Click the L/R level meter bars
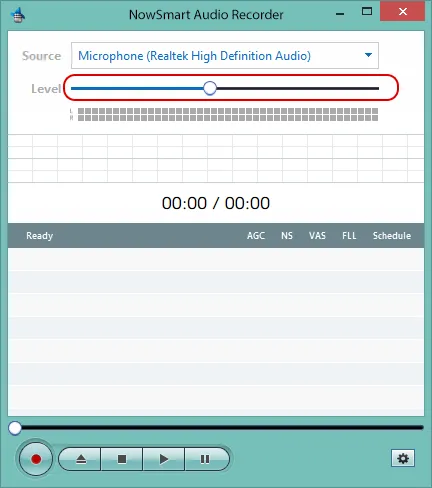Viewport: 432px width, 488px height. point(228,114)
